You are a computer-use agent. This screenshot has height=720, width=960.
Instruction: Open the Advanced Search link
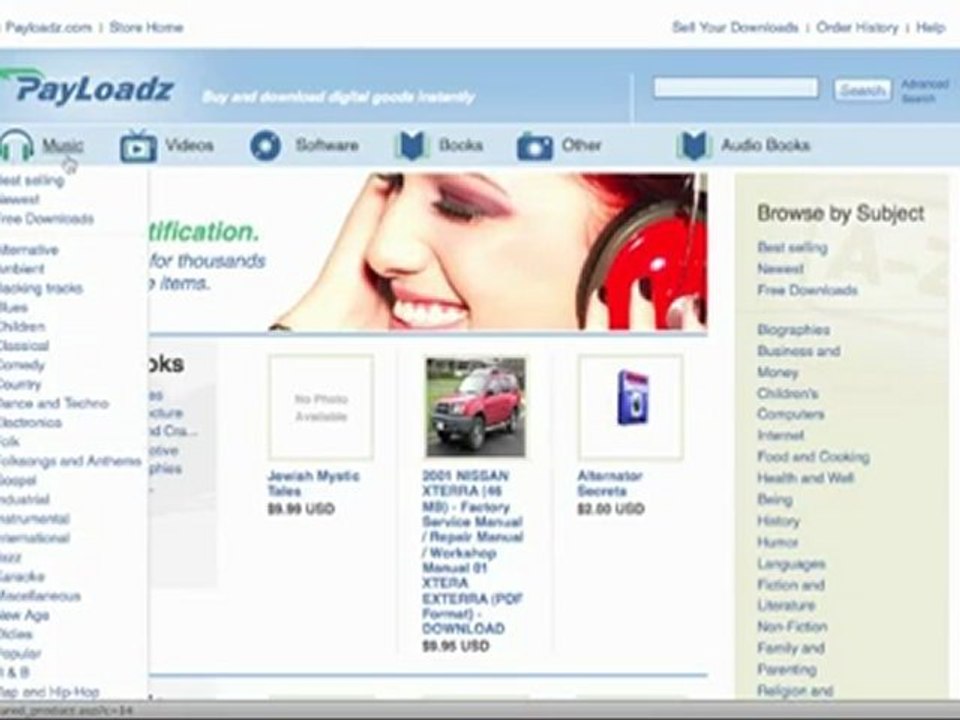[x=924, y=91]
